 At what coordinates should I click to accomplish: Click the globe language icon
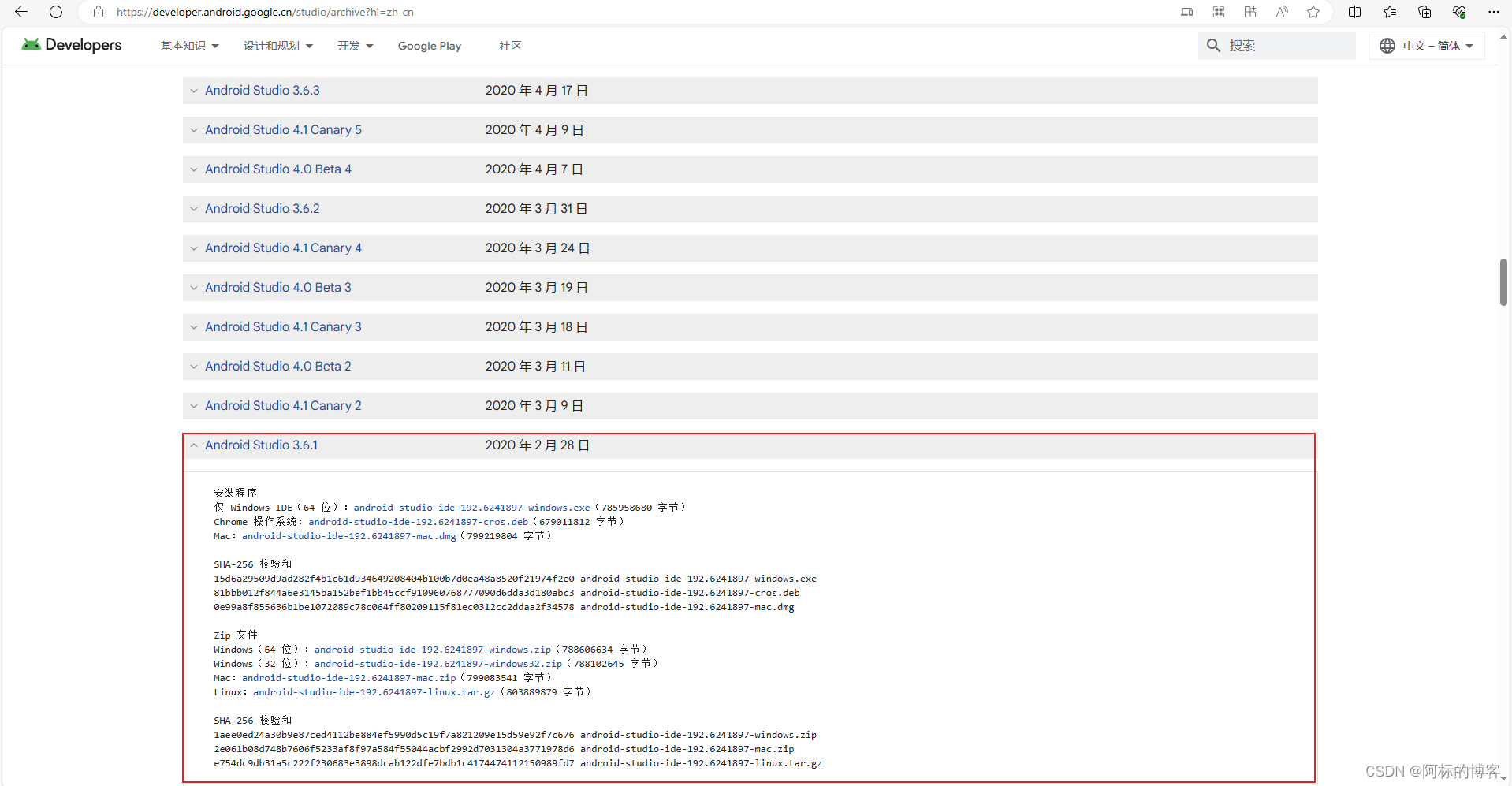coord(1387,46)
